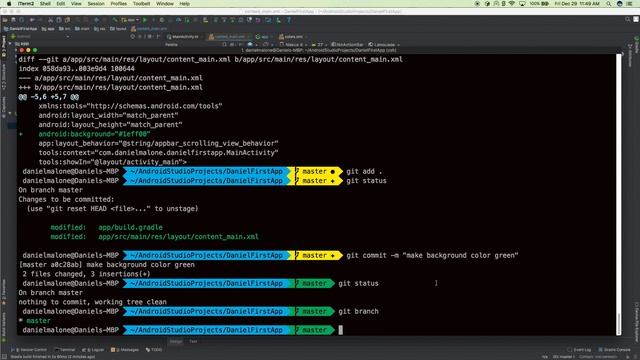
Task: Click the "* master" branch listing line
Action: (35, 321)
